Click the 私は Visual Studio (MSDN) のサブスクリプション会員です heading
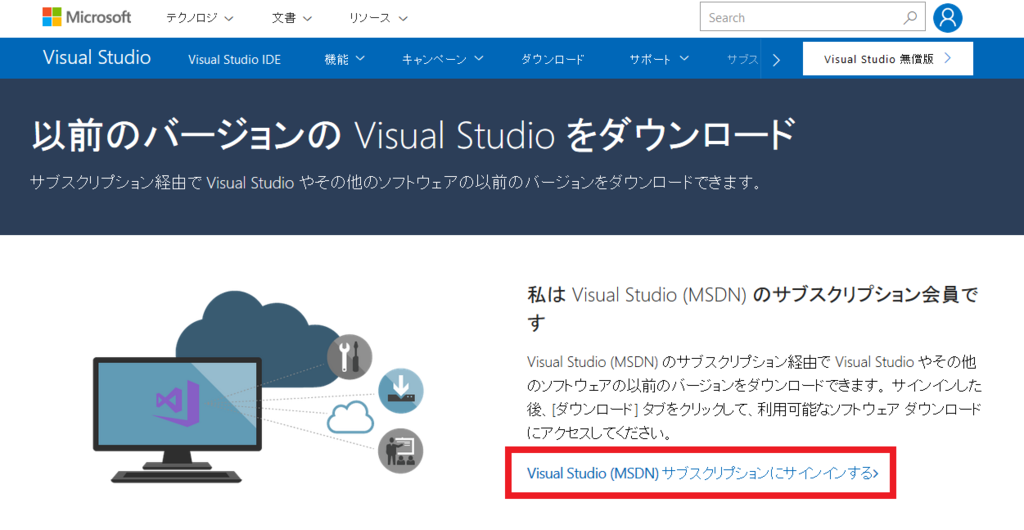This screenshot has height=530, width=1024. 752,308
